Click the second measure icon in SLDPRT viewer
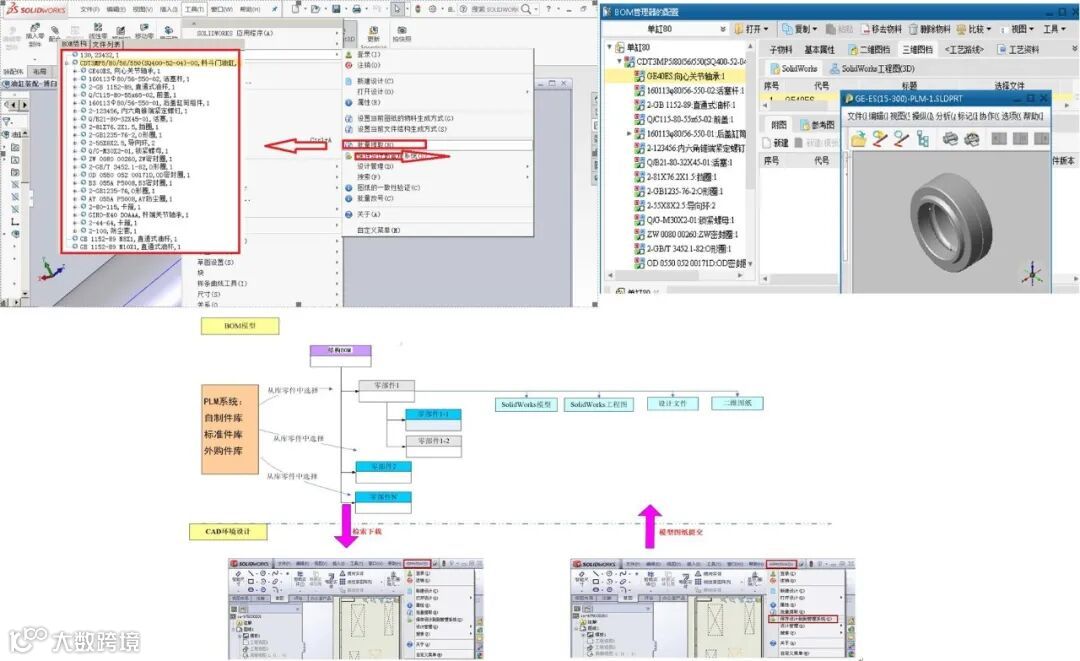1080x661 pixels. click(901, 139)
